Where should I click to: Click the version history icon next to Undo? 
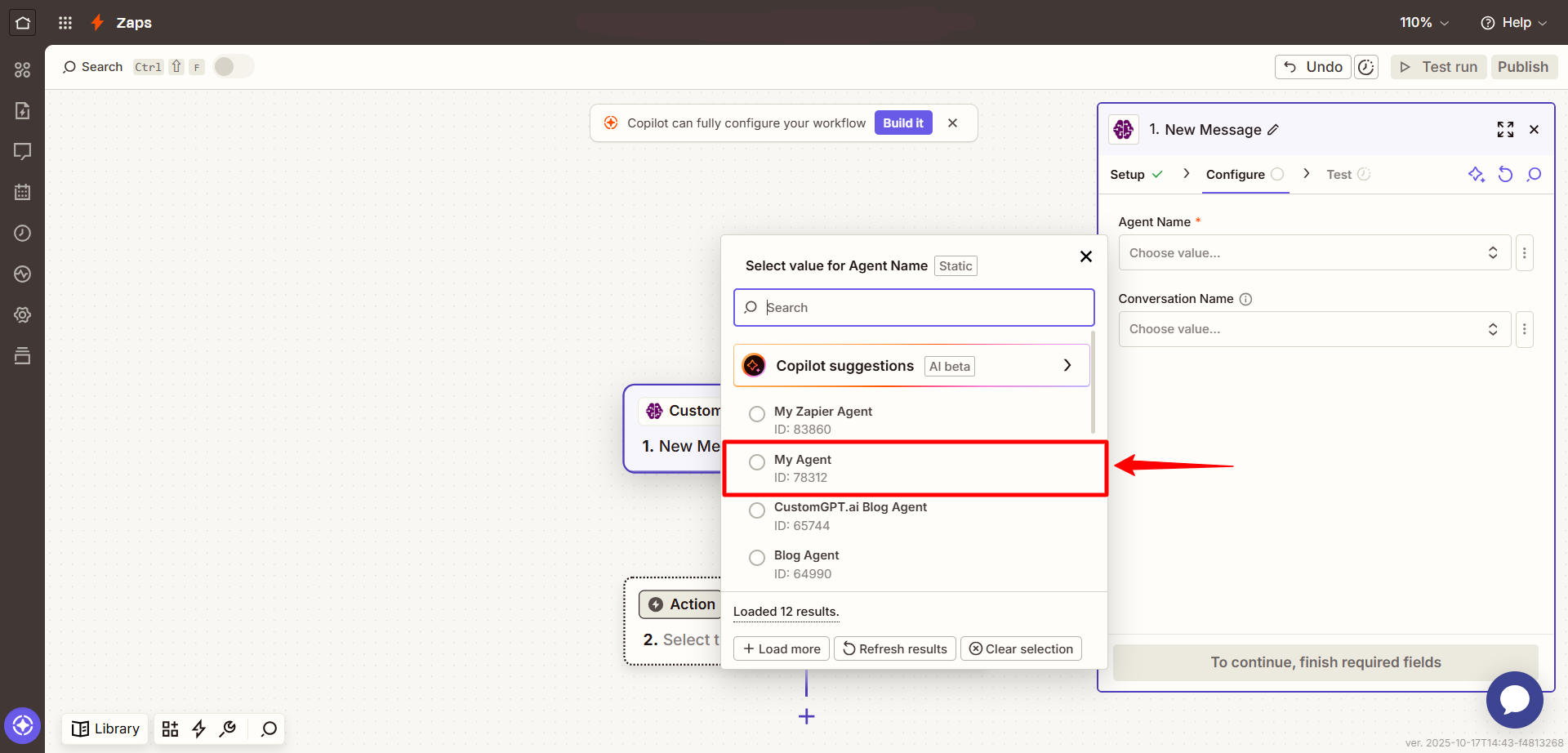[1366, 67]
